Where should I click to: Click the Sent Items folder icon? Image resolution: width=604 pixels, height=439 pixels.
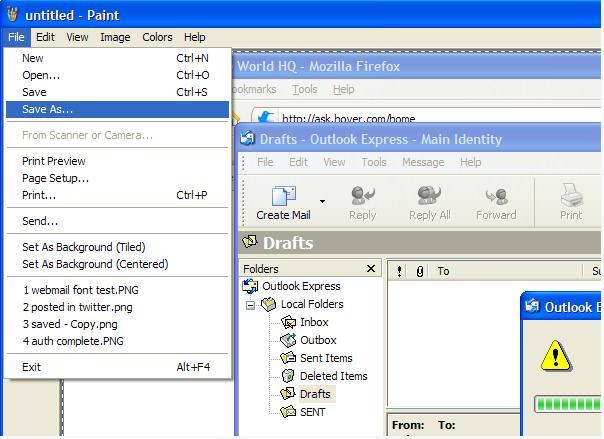coord(288,358)
